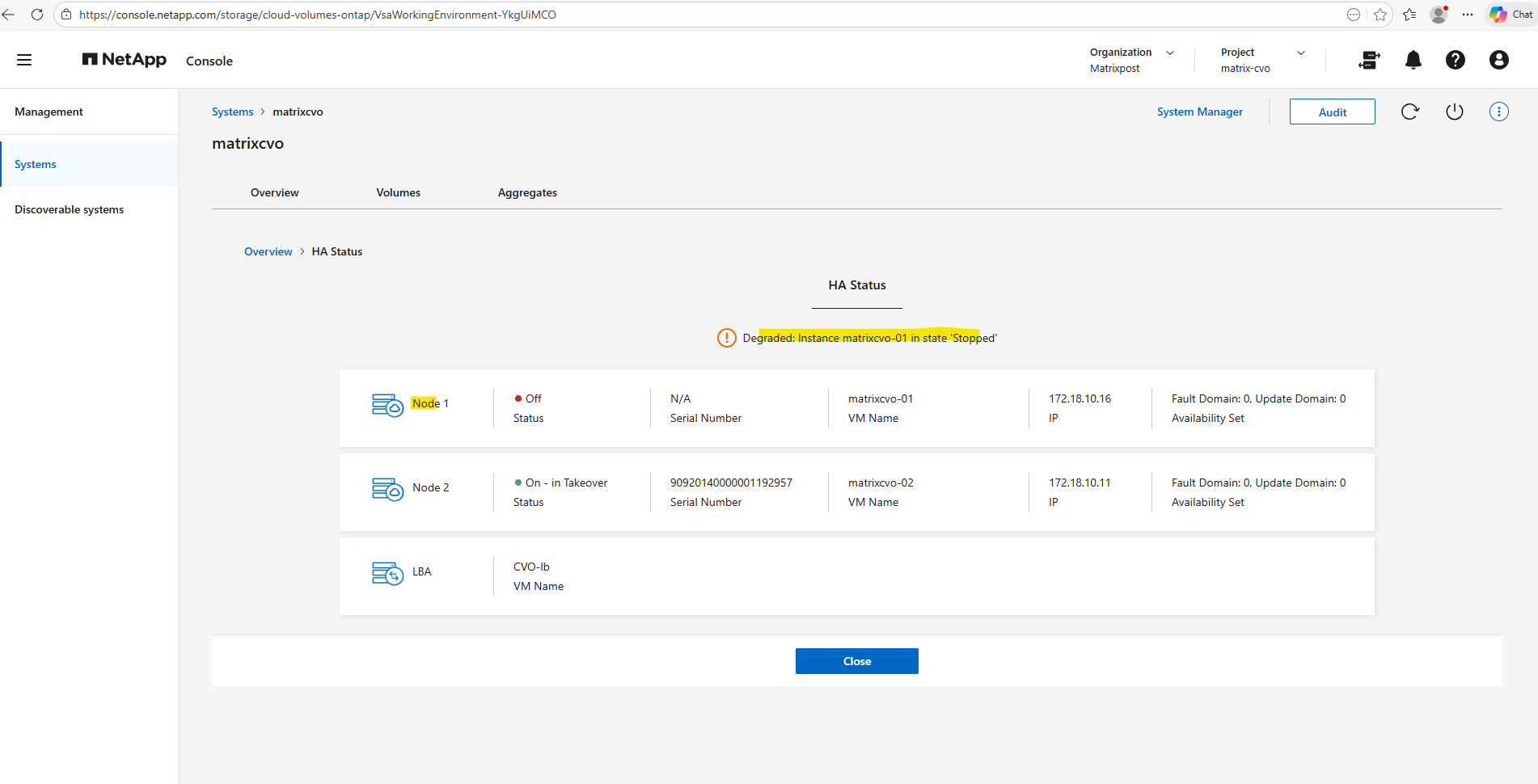
Task: Open the three-dot info menu icon
Action: (1498, 112)
